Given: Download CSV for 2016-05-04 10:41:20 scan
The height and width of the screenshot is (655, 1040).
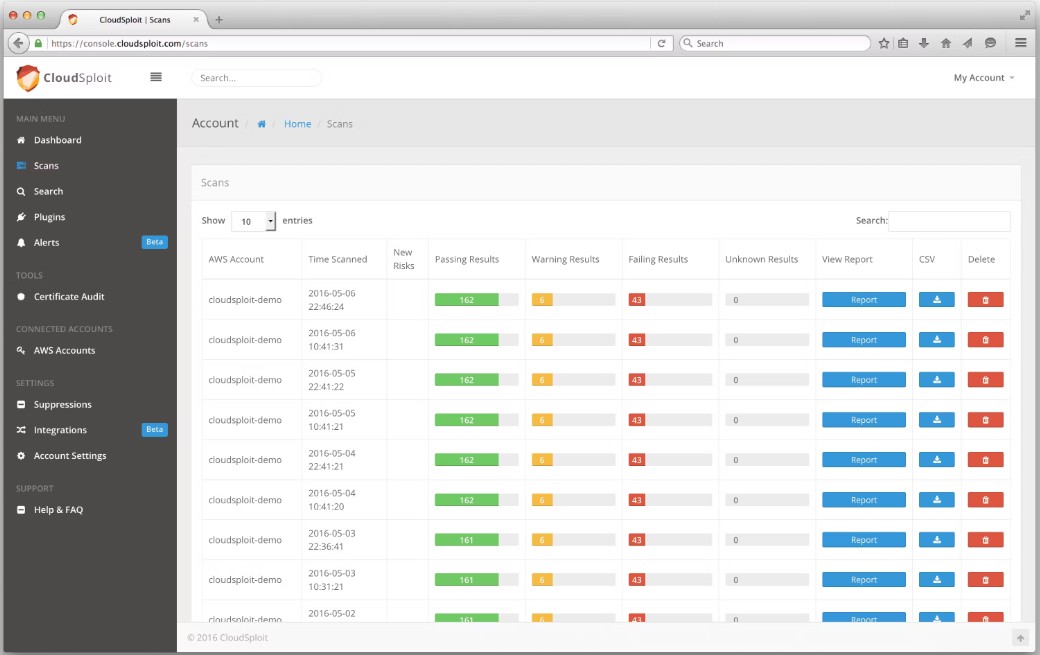Looking at the screenshot, I should click(x=937, y=500).
